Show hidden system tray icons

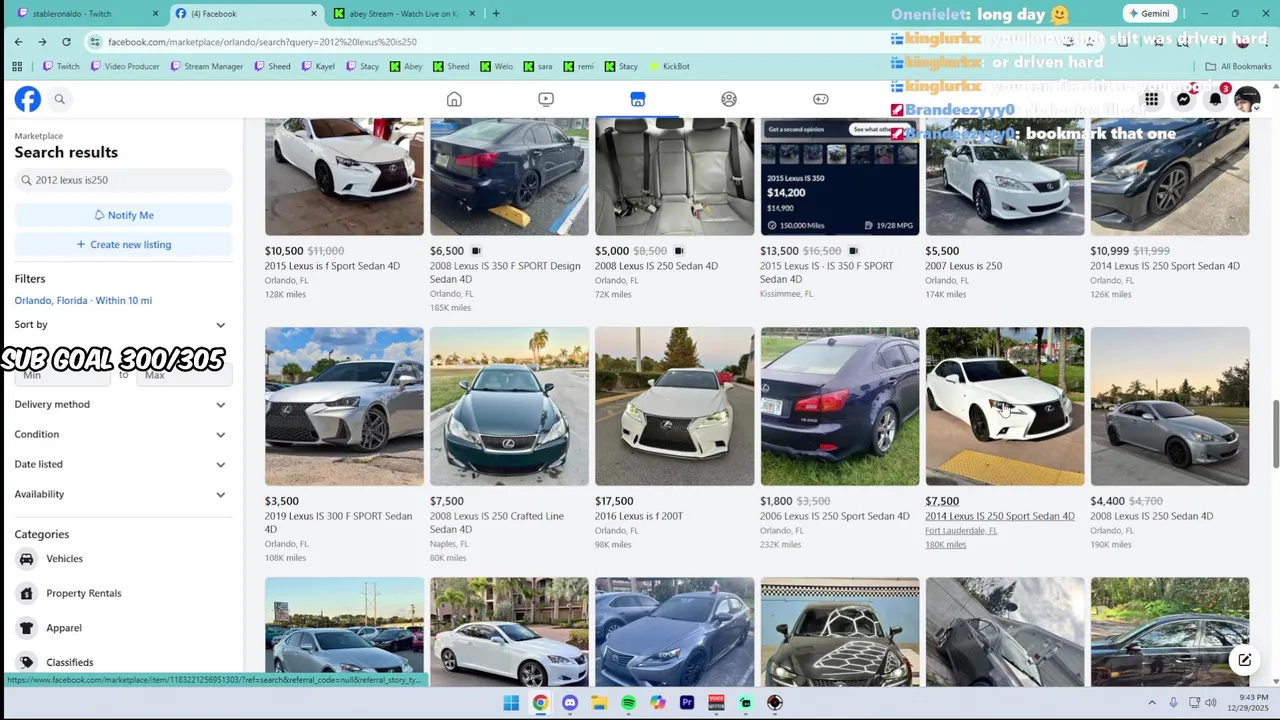[1151, 703]
